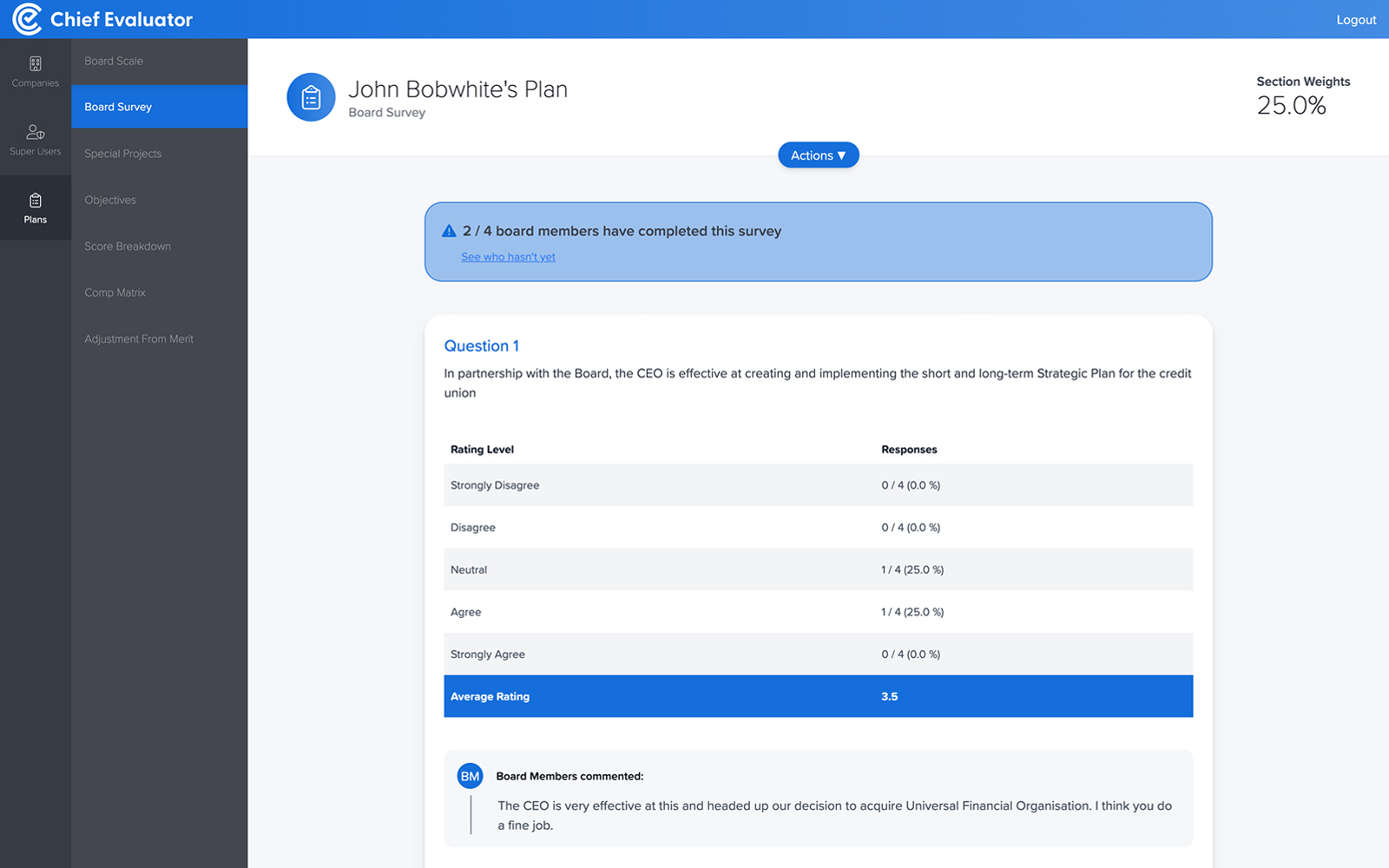The height and width of the screenshot is (868, 1389).
Task: Open Score Breakdown
Action: click(x=127, y=246)
